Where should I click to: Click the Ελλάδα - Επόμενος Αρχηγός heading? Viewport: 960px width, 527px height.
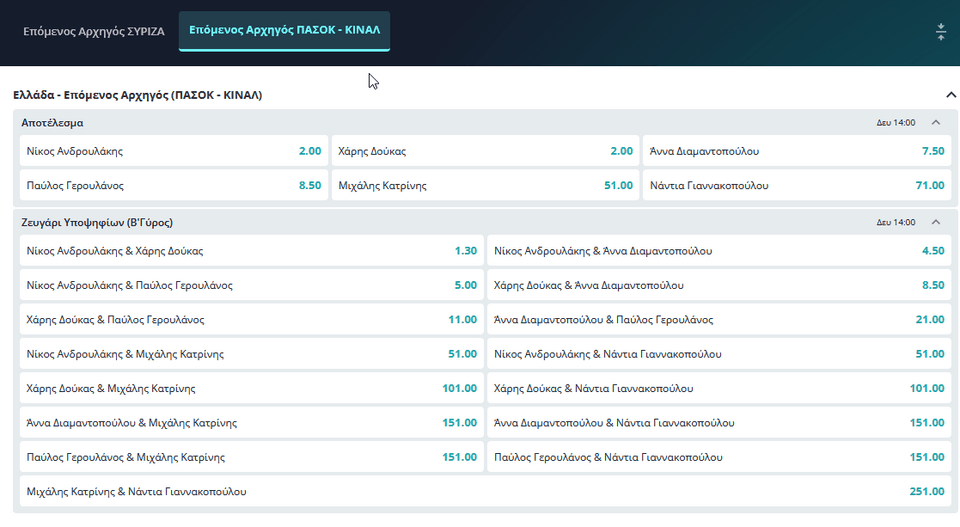[x=138, y=95]
